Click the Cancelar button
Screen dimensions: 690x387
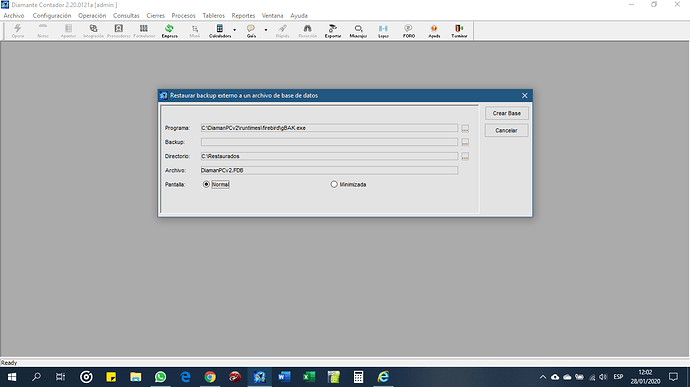pyautogui.click(x=506, y=130)
